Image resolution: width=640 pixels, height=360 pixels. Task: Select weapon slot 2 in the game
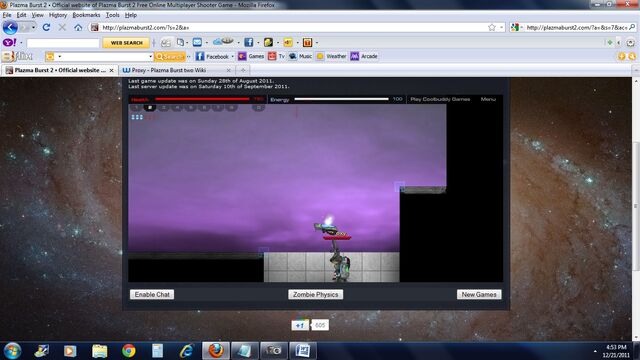tap(150, 107)
